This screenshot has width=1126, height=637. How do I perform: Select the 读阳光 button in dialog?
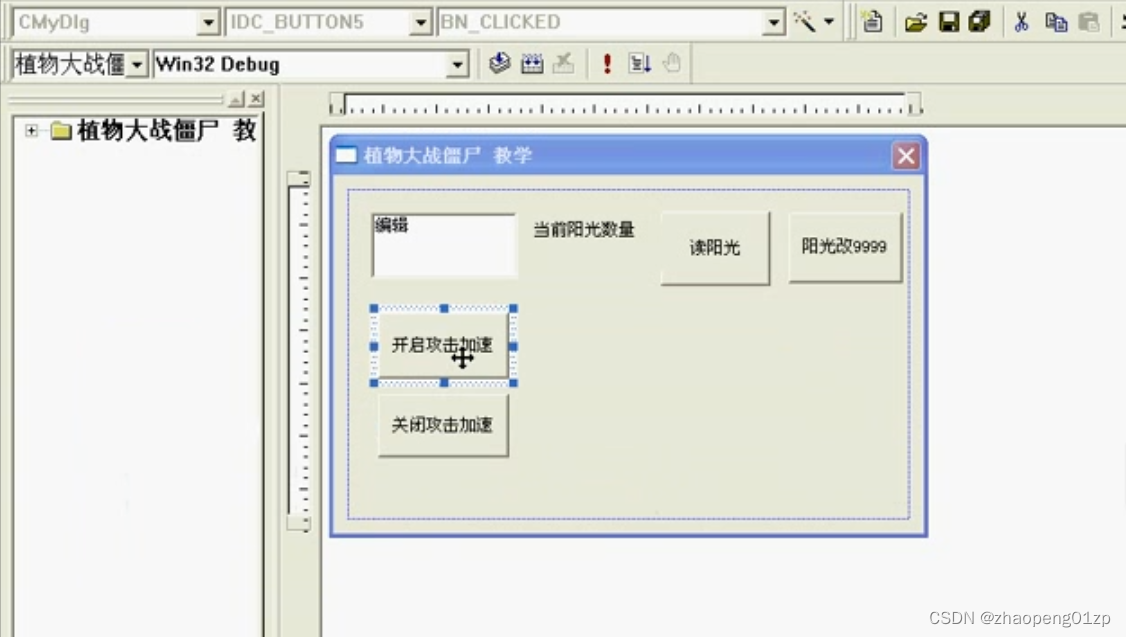[715, 248]
